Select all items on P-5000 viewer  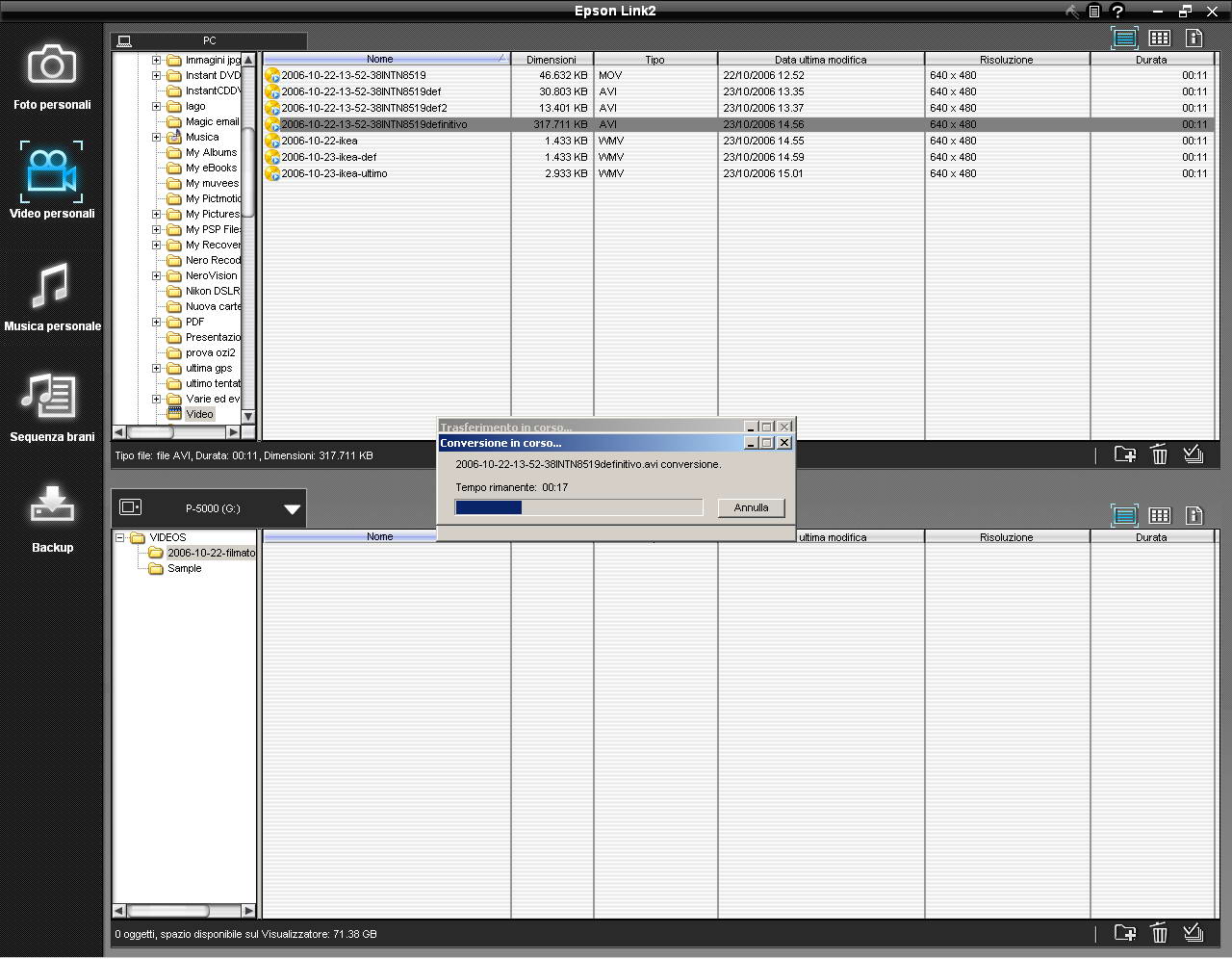coord(1193,931)
